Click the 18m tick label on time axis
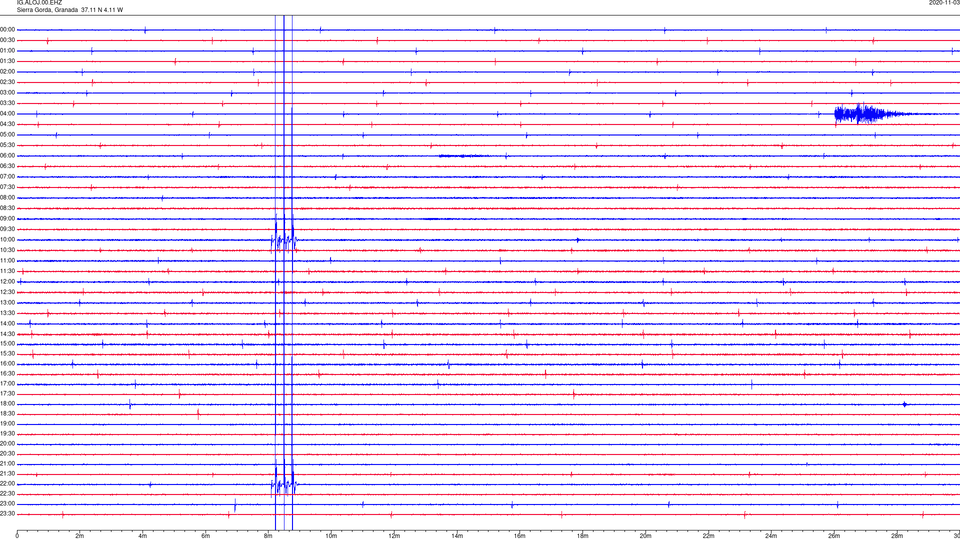The height and width of the screenshot is (540, 960). click(x=583, y=536)
